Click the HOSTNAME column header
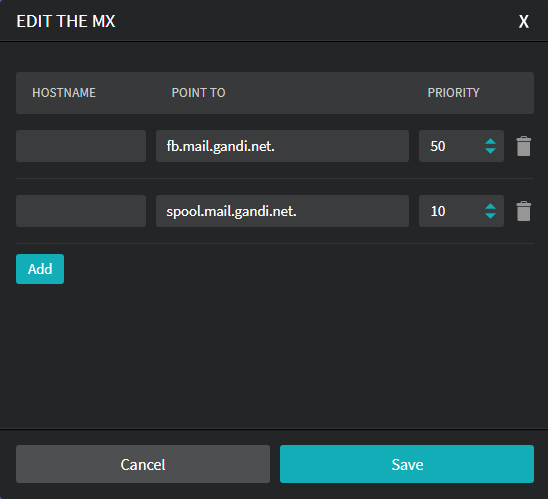Viewport: 548px width, 499px height. coord(64,93)
